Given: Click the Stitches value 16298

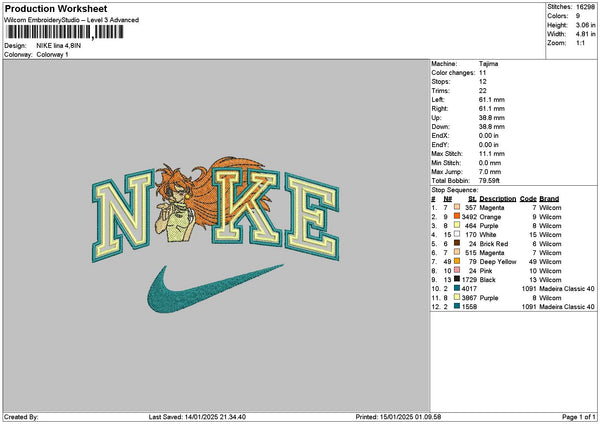Looking at the screenshot, I should [585, 7].
